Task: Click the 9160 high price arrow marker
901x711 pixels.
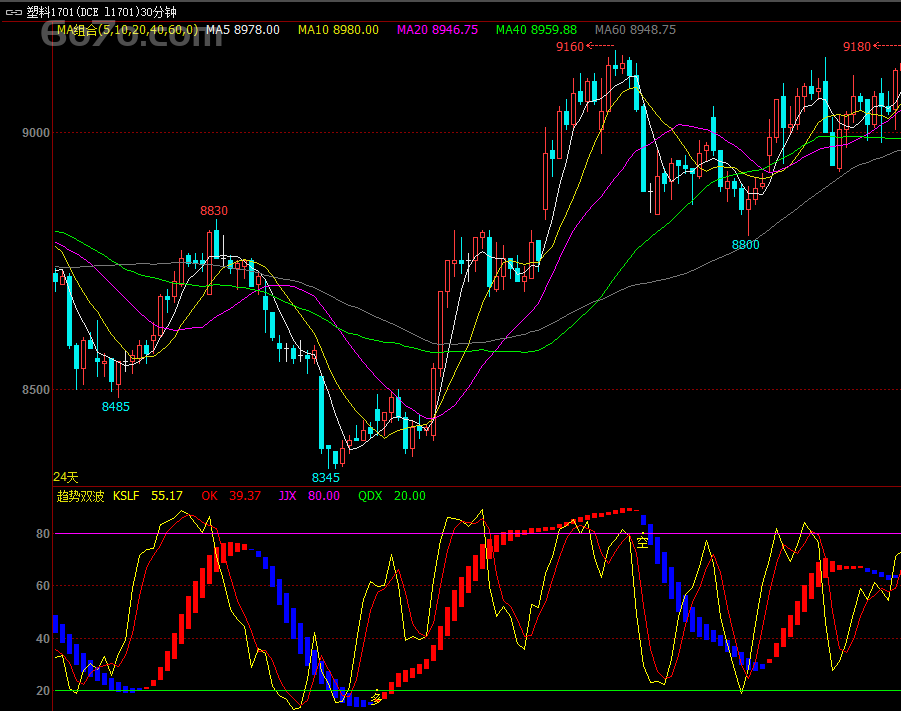Action: pos(586,46)
